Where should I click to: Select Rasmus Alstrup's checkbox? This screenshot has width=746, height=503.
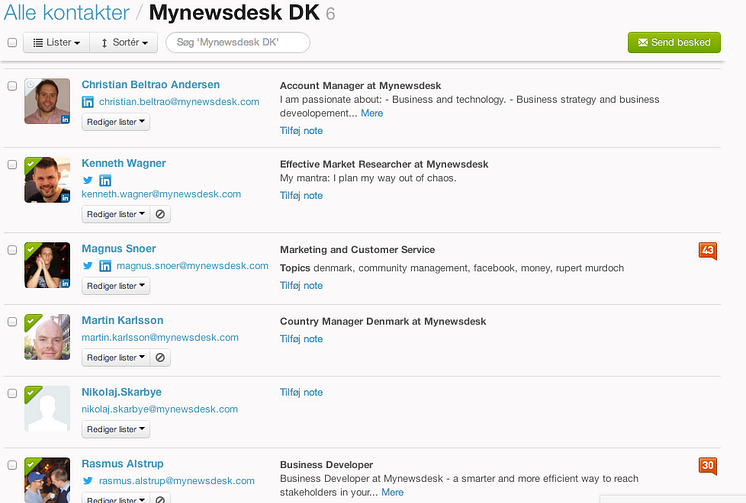point(12,465)
